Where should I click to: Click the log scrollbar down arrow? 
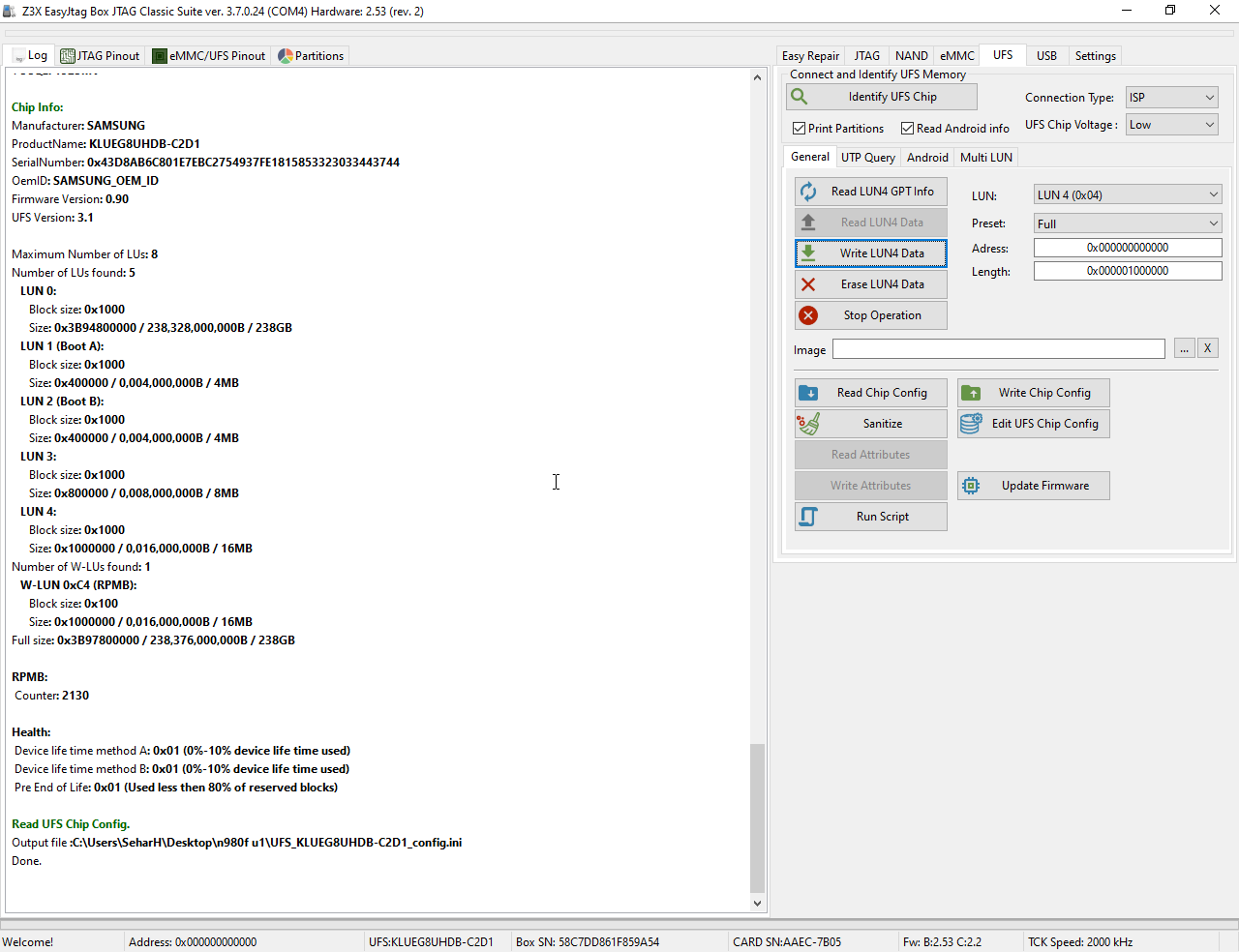757,904
